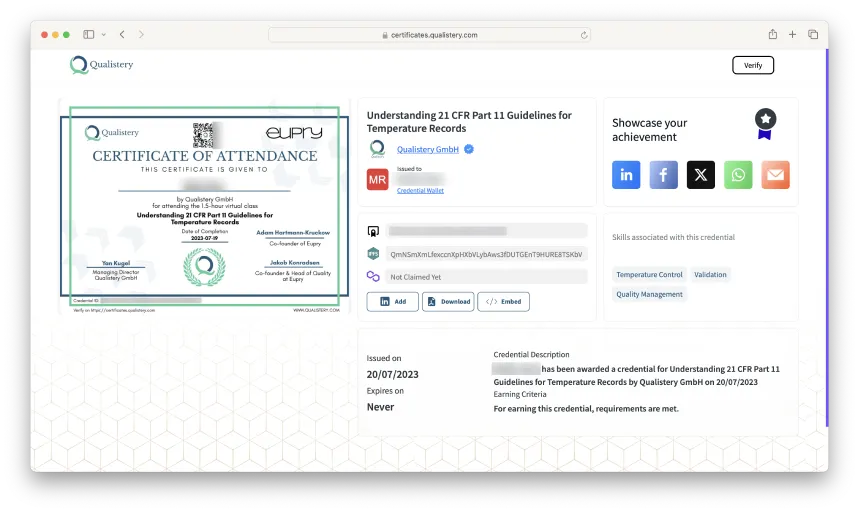Open Safari share menu icon
The height and width of the screenshot is (512, 859).
pyautogui.click(x=773, y=34)
